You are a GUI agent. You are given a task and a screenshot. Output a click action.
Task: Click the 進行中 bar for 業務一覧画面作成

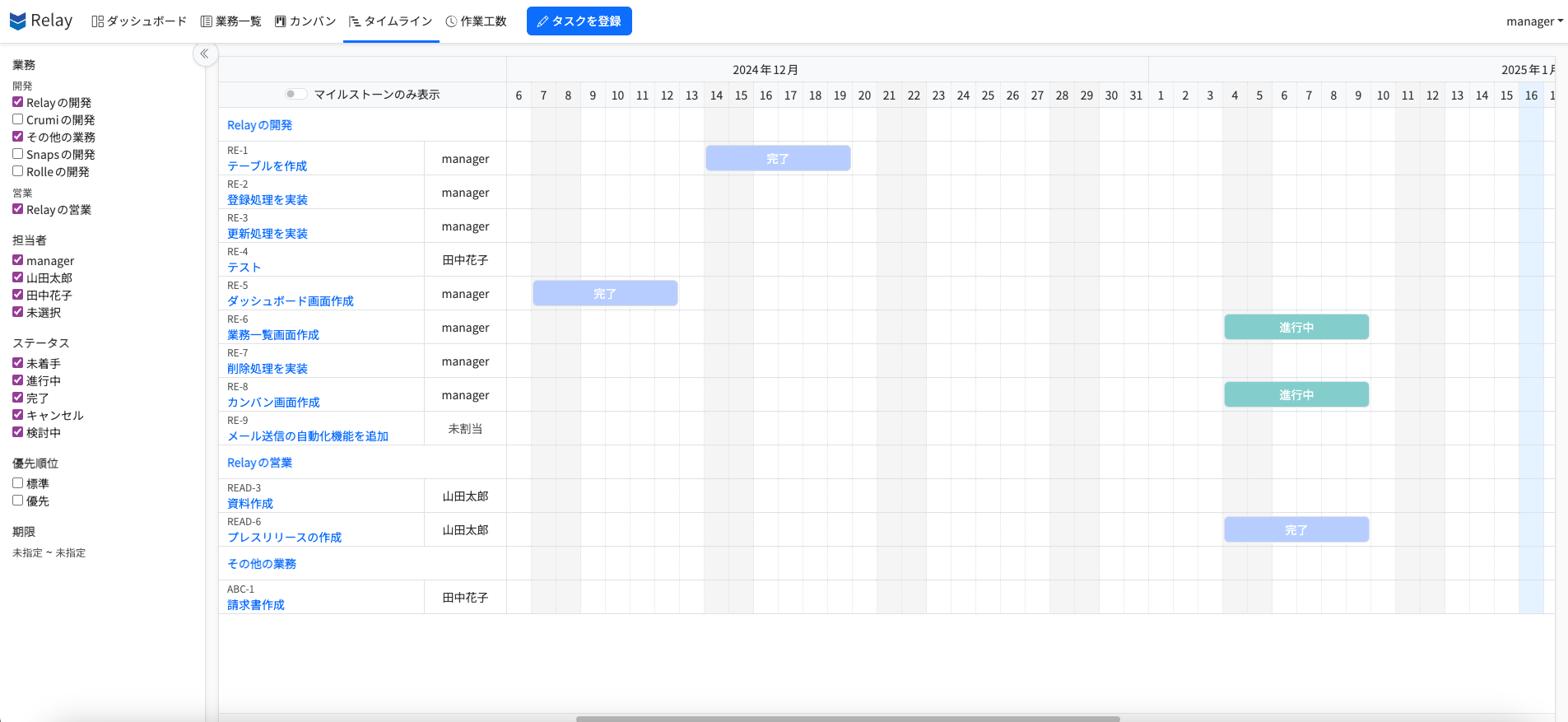pyautogui.click(x=1296, y=328)
